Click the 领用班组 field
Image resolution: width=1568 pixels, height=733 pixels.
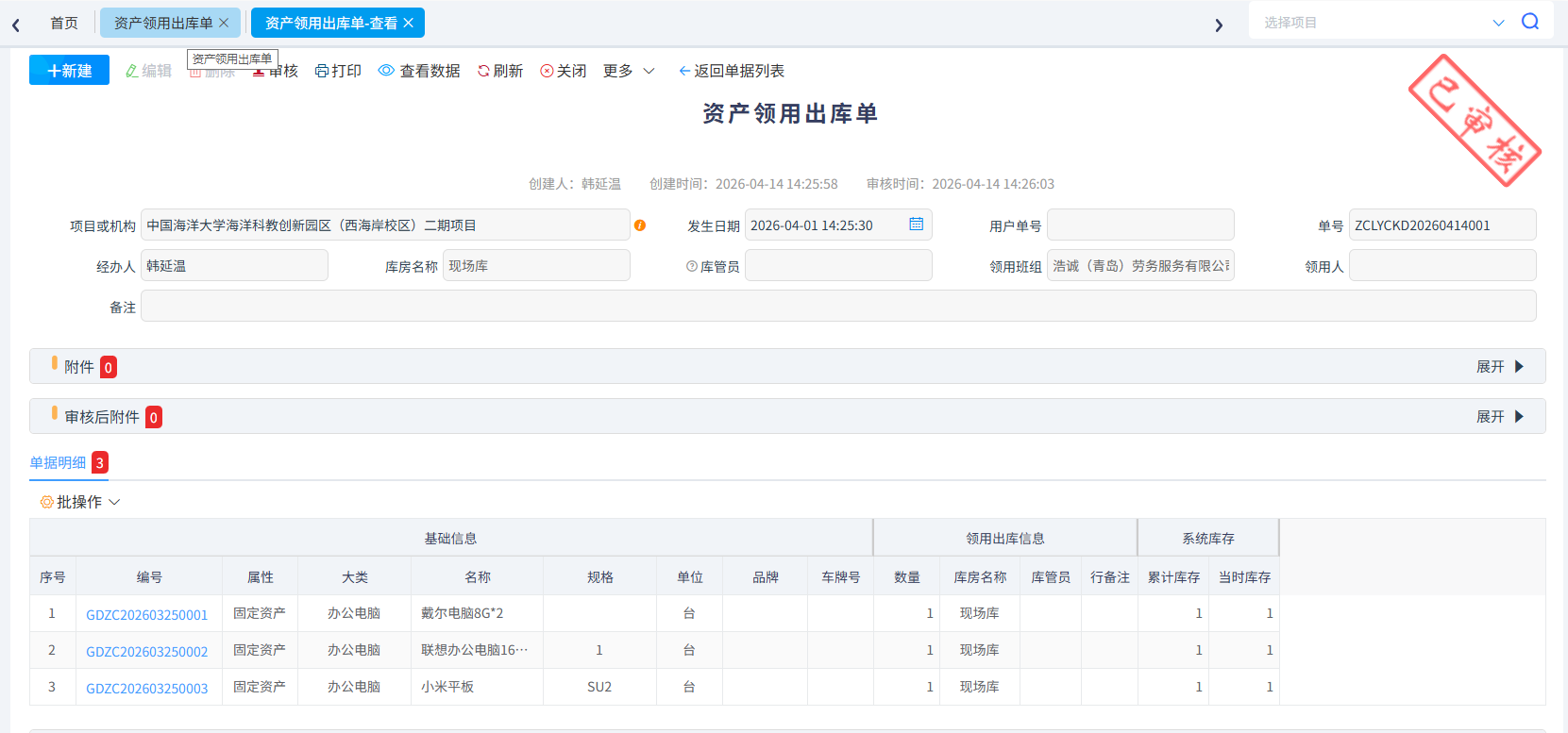click(x=1140, y=265)
